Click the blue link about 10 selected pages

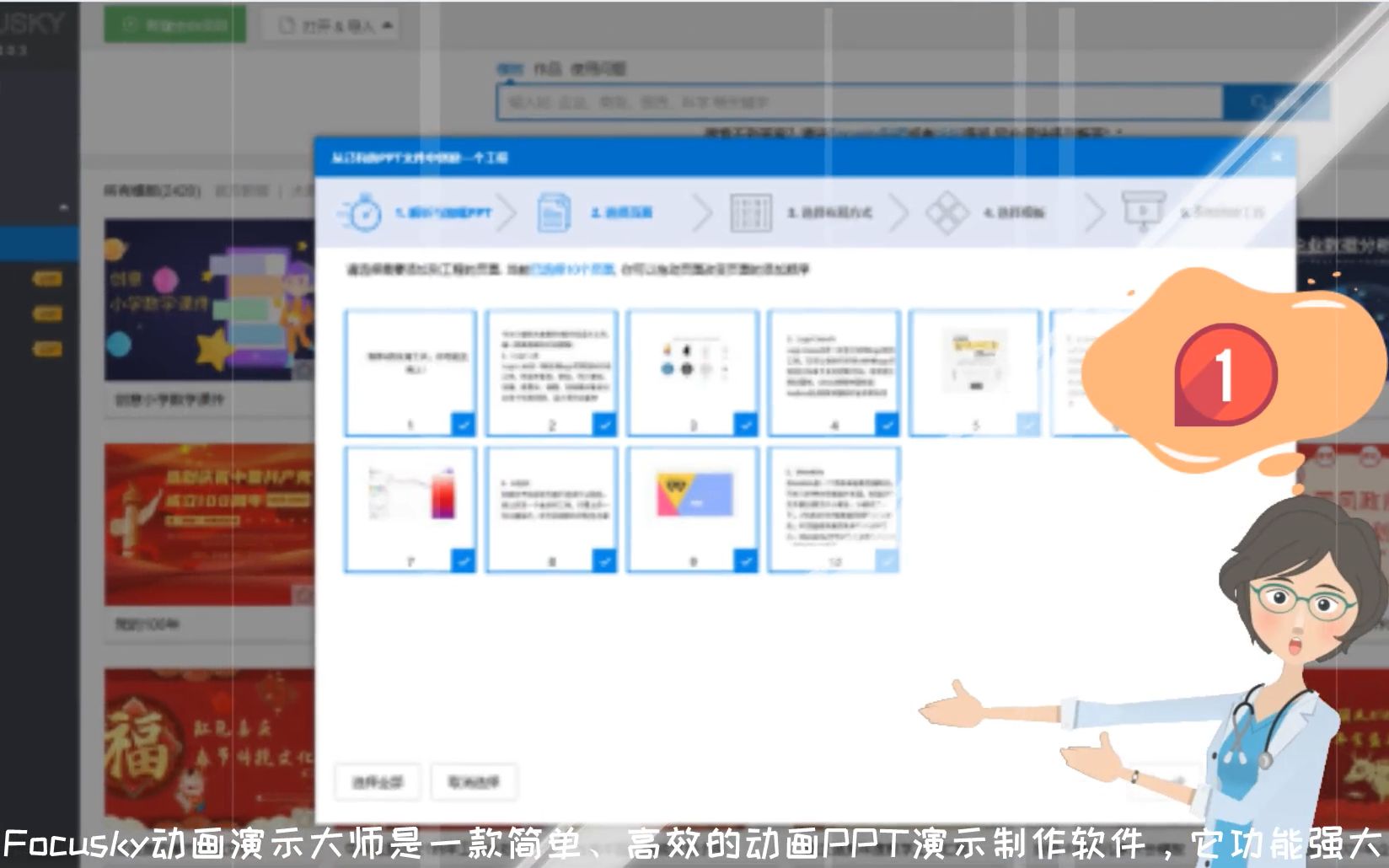point(571,271)
